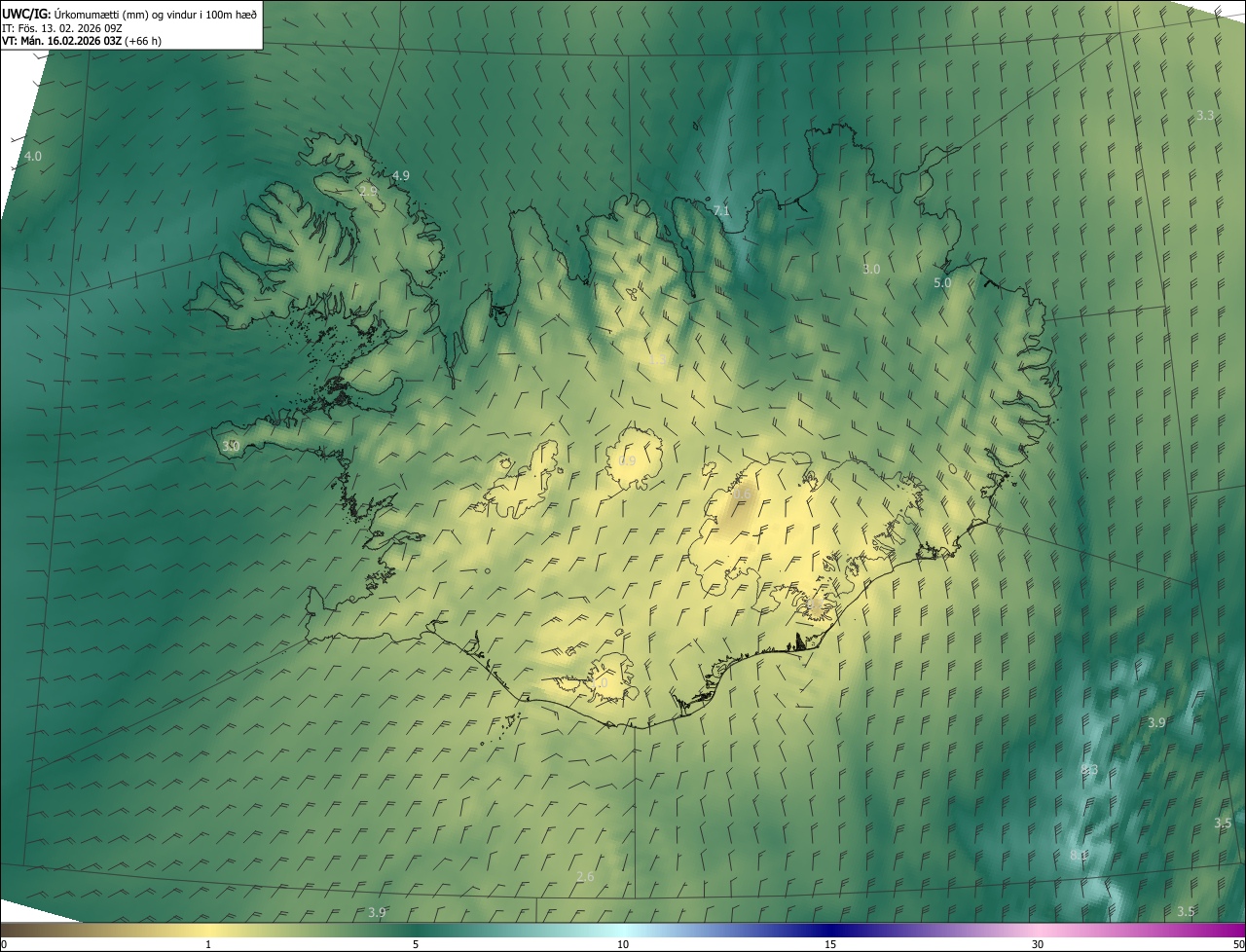Click the UWC/IG Úrkomumætti title line

tap(129, 14)
